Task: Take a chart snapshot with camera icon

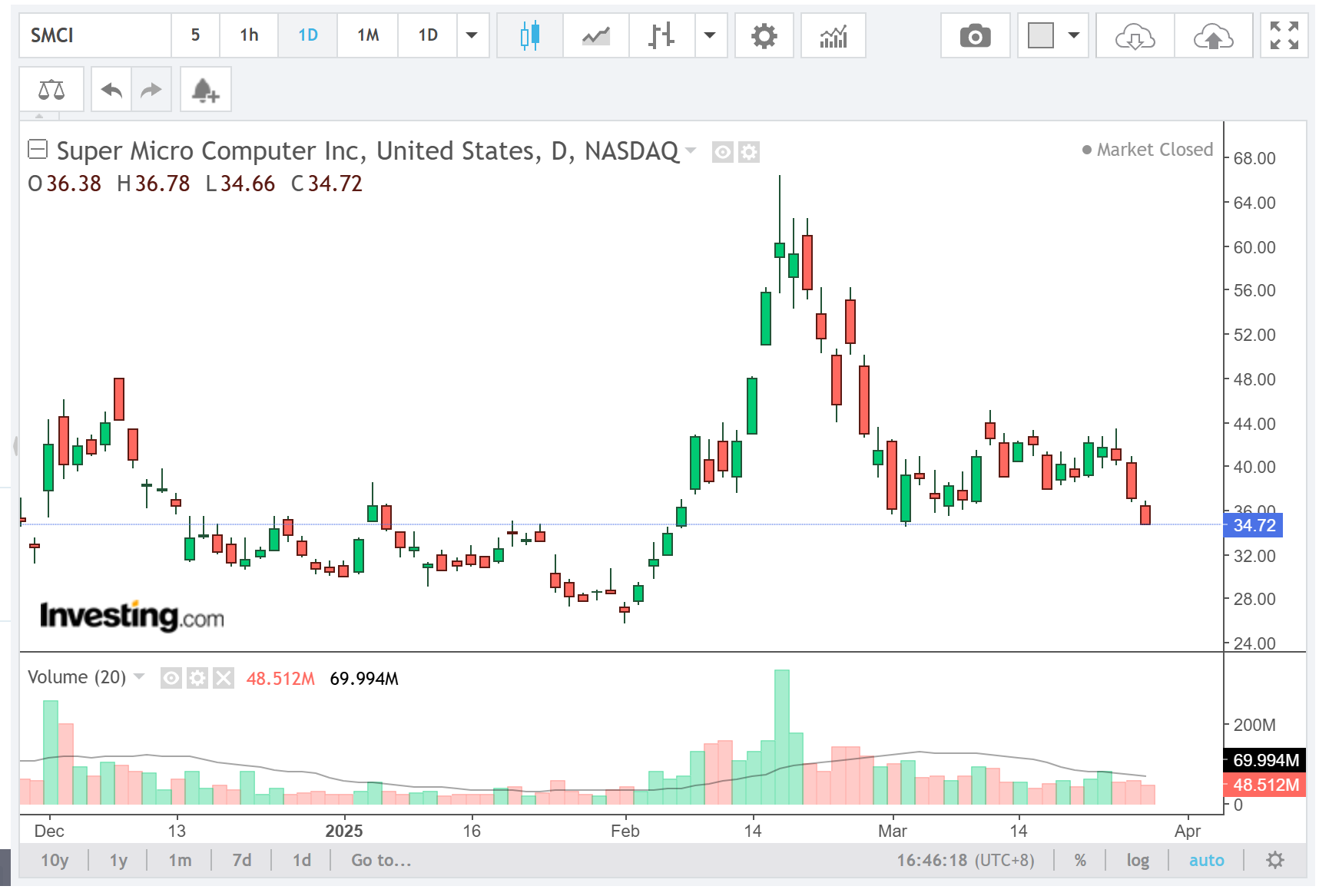Action: pos(975,35)
